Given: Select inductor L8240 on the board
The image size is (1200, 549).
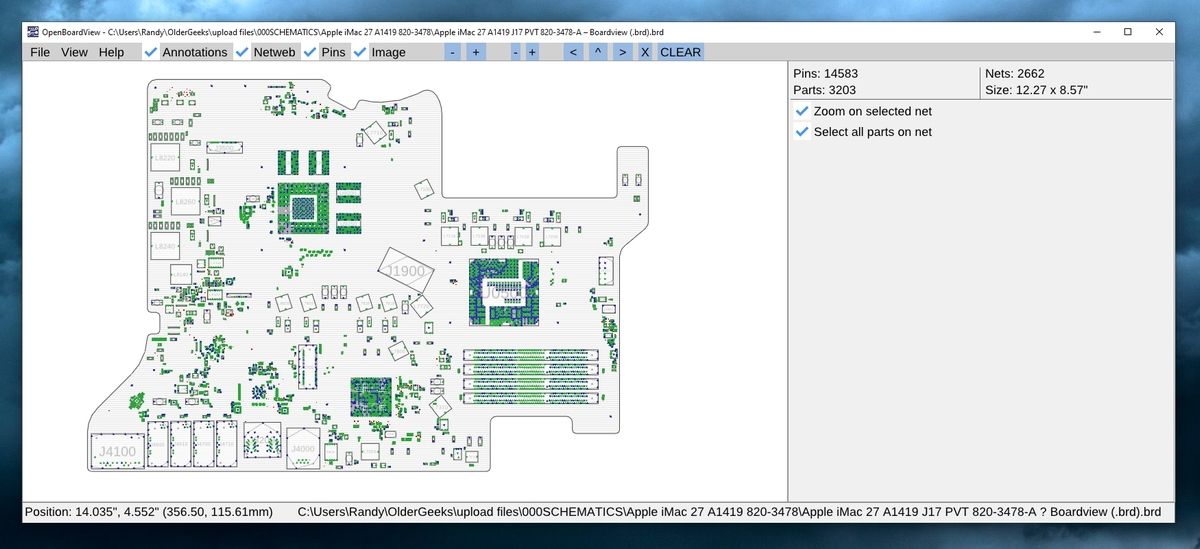Looking at the screenshot, I should coord(165,246).
